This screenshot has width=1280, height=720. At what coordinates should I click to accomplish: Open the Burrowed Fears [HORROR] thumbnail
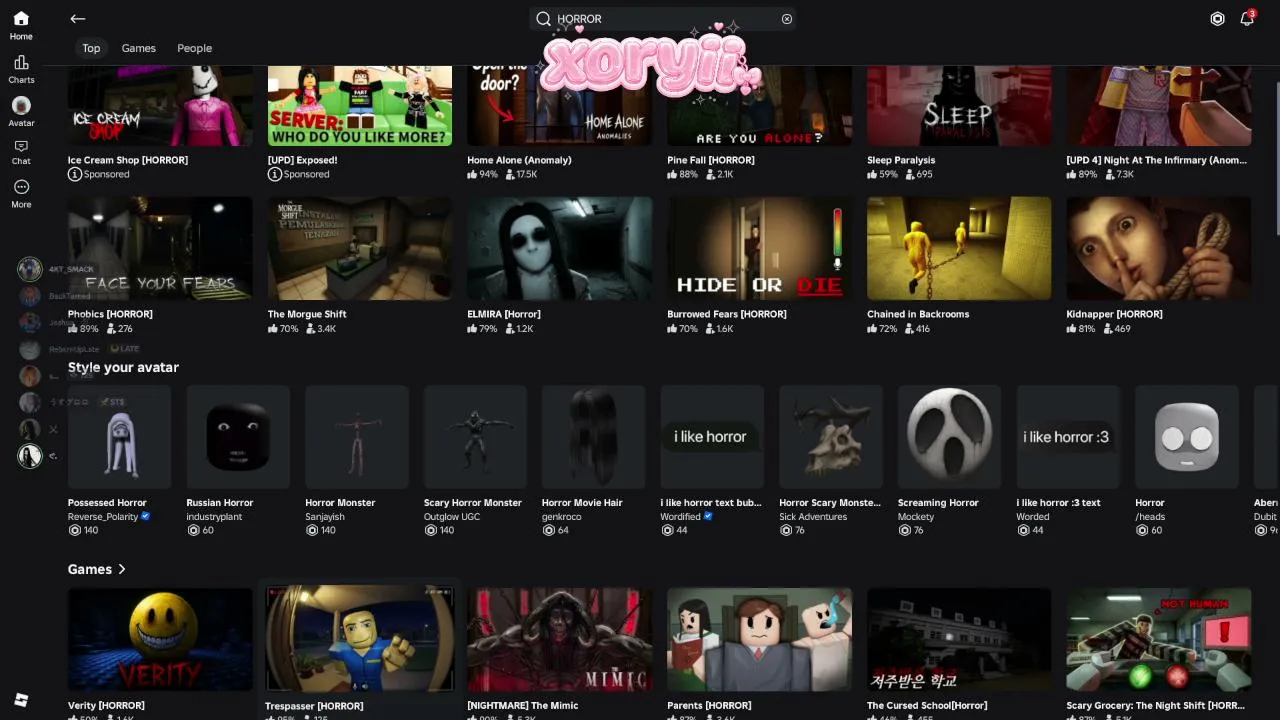point(760,248)
